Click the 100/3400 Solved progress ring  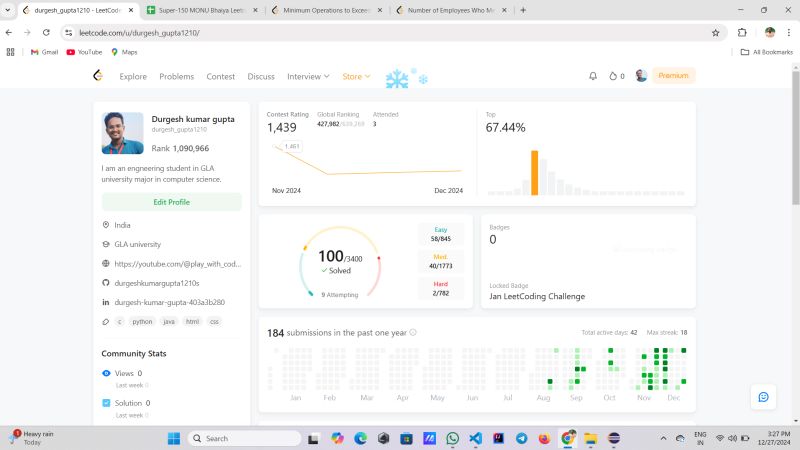[340, 261]
